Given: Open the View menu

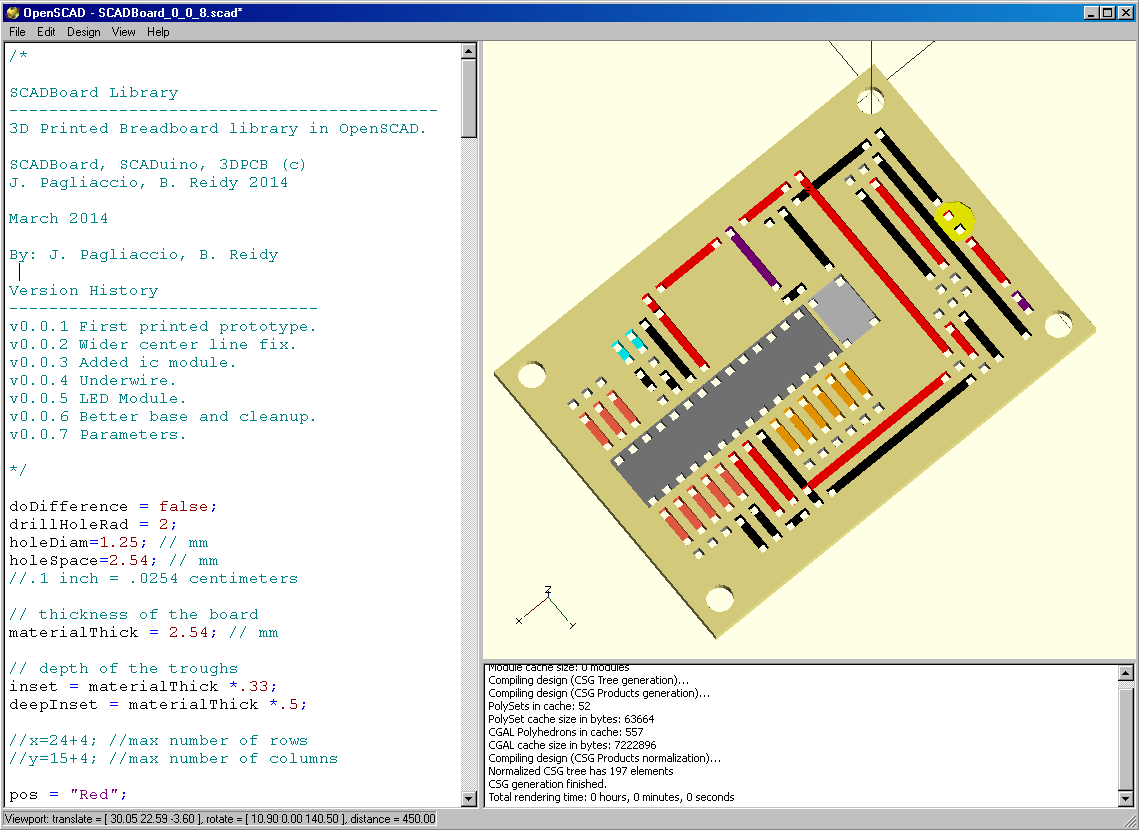Looking at the screenshot, I should [x=124, y=32].
